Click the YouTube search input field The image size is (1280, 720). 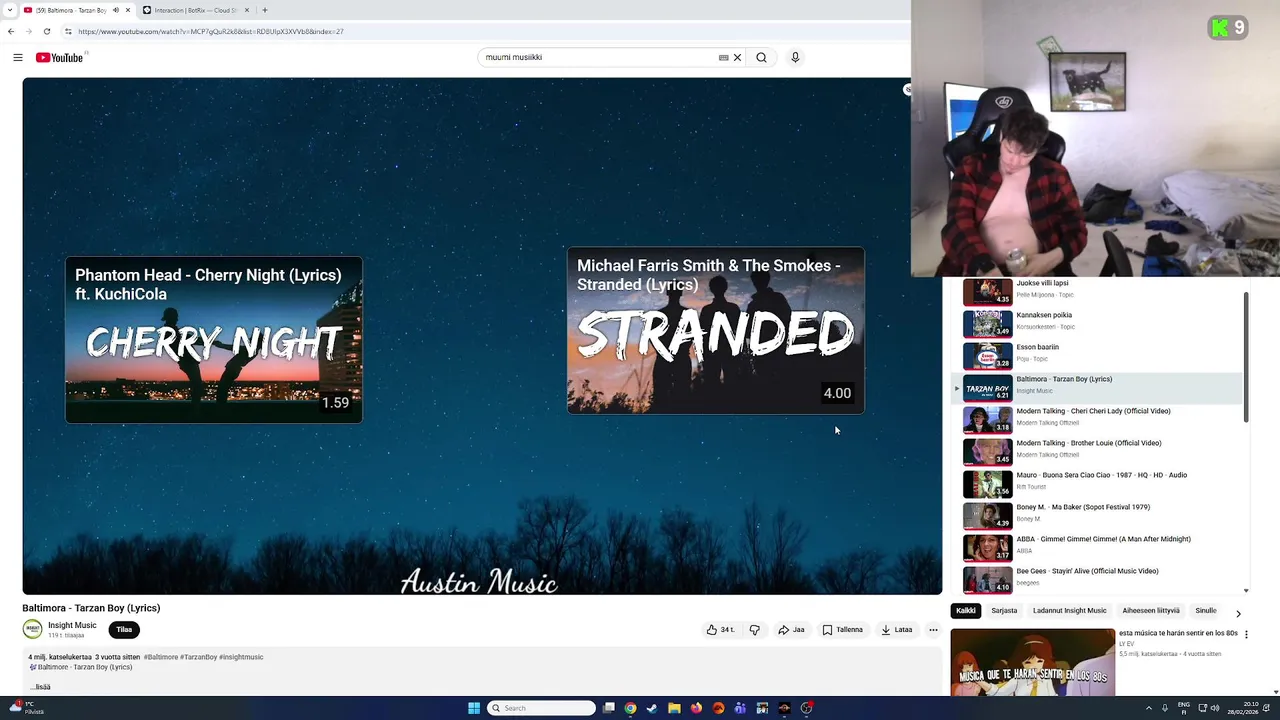click(x=598, y=57)
